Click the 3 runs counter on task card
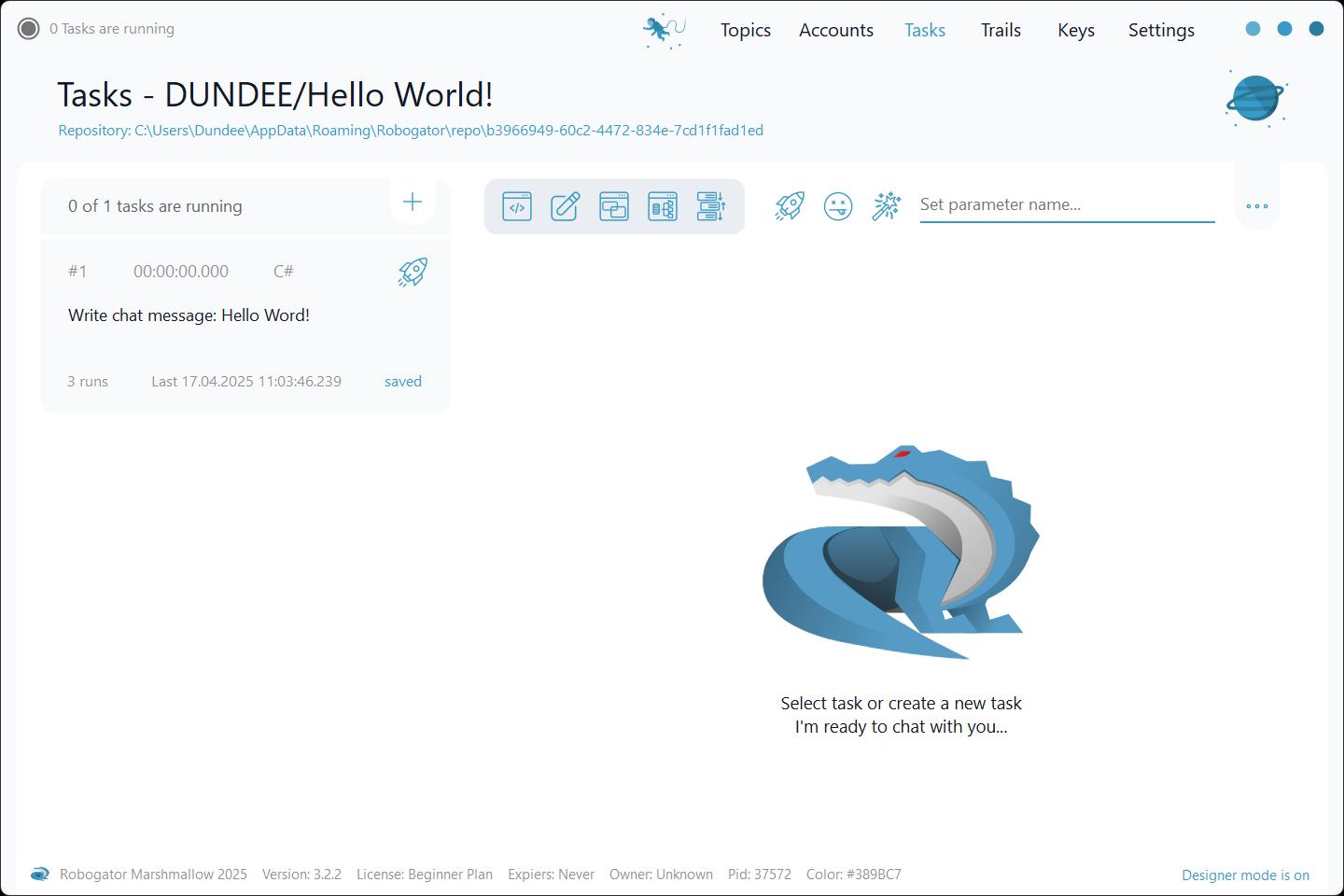Screen dimensions: 1344x896 coord(88,382)
